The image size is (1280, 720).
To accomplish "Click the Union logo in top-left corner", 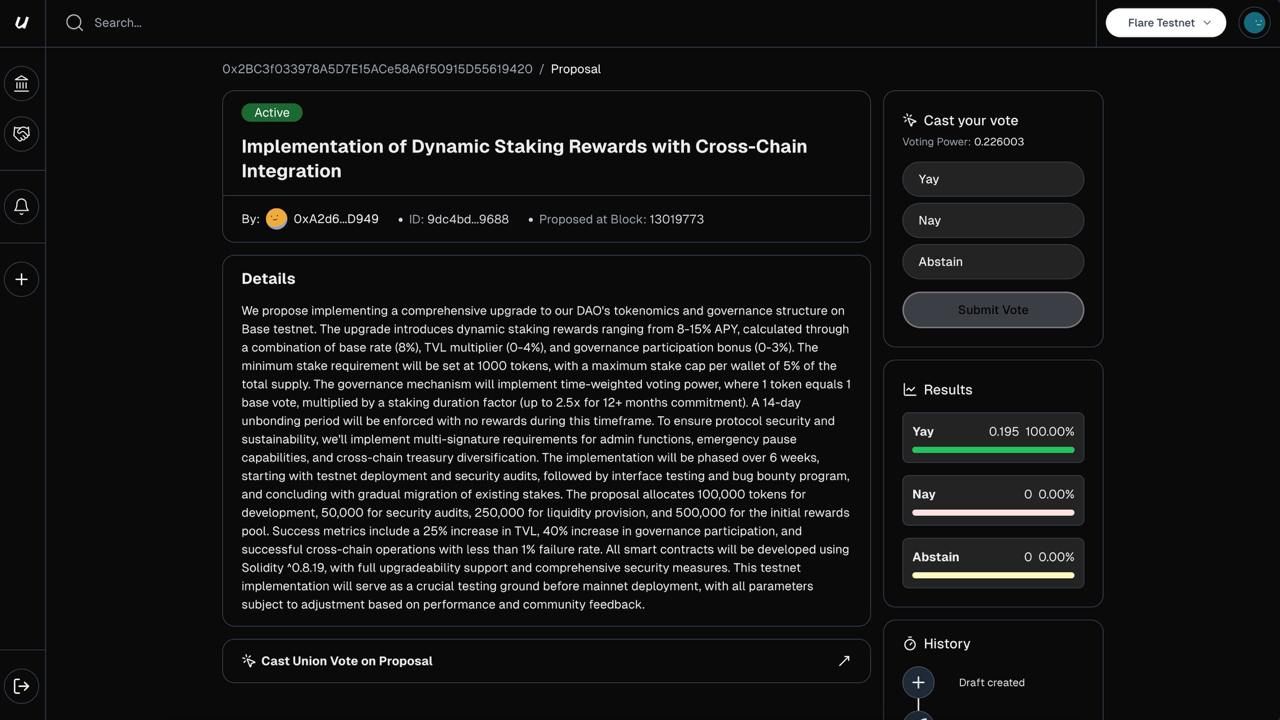I will 22,22.
